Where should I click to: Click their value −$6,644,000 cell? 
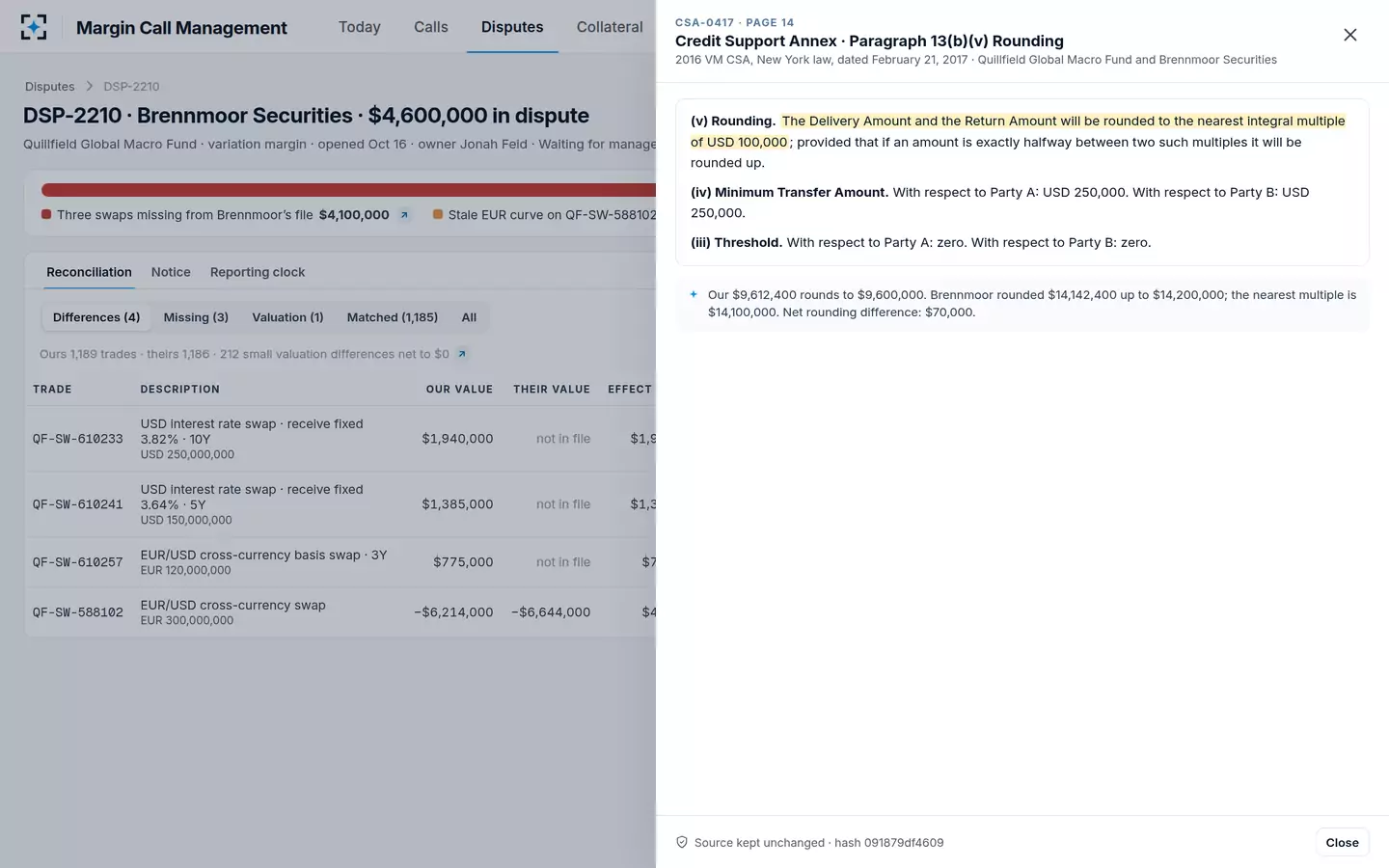click(x=551, y=612)
